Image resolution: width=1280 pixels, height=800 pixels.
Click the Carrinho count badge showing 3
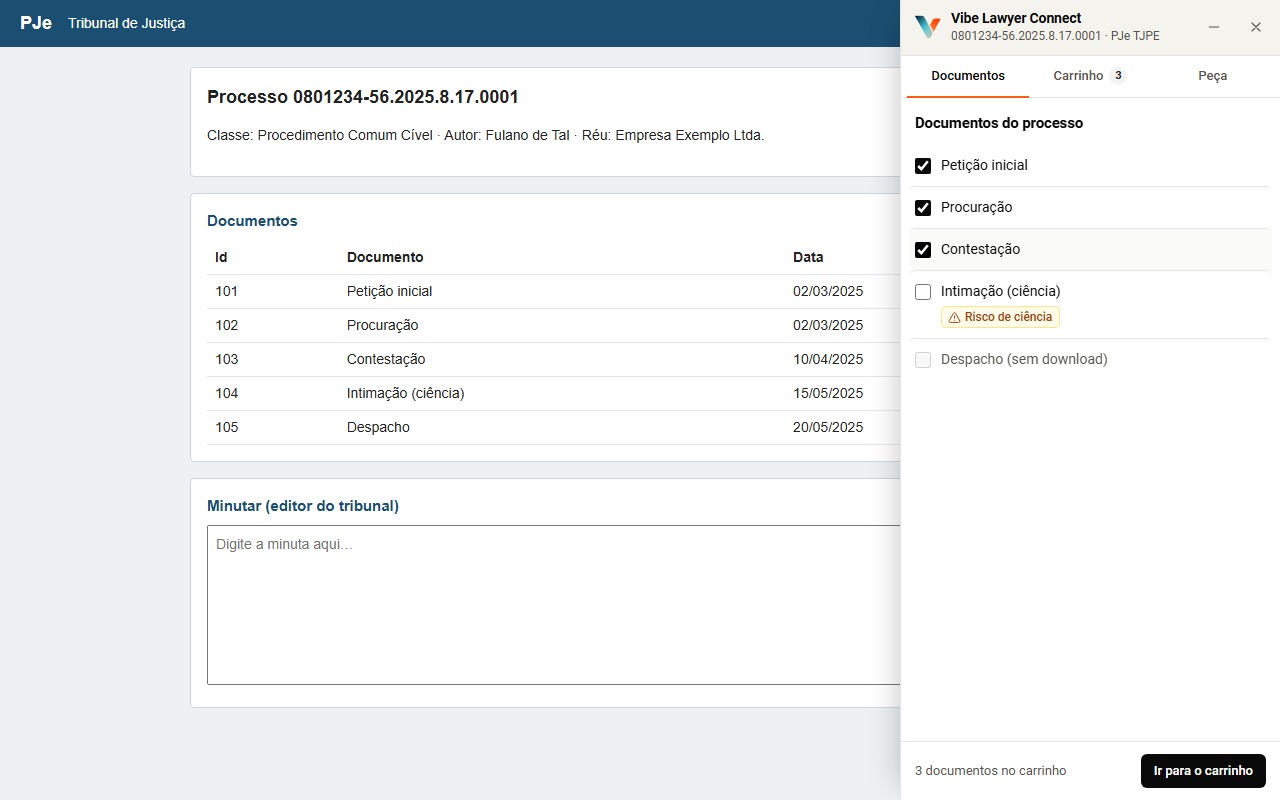point(1118,76)
